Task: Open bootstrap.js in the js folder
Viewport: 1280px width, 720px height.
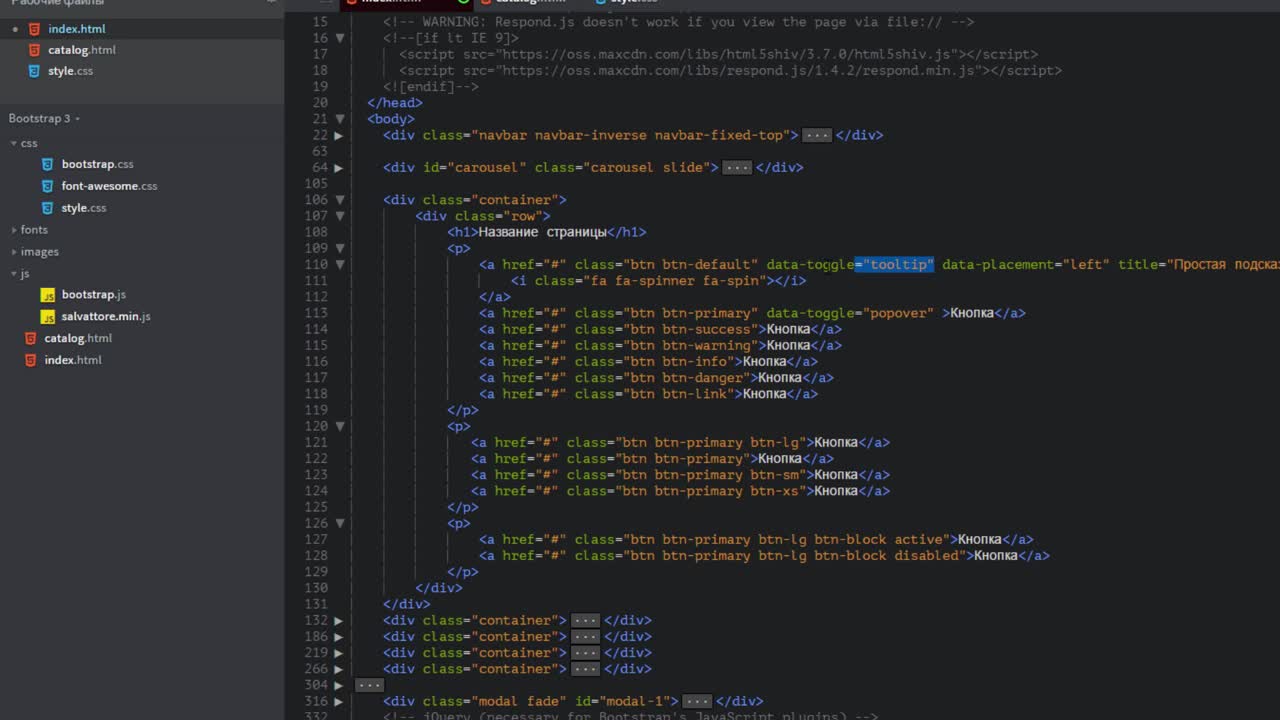Action: (93, 295)
